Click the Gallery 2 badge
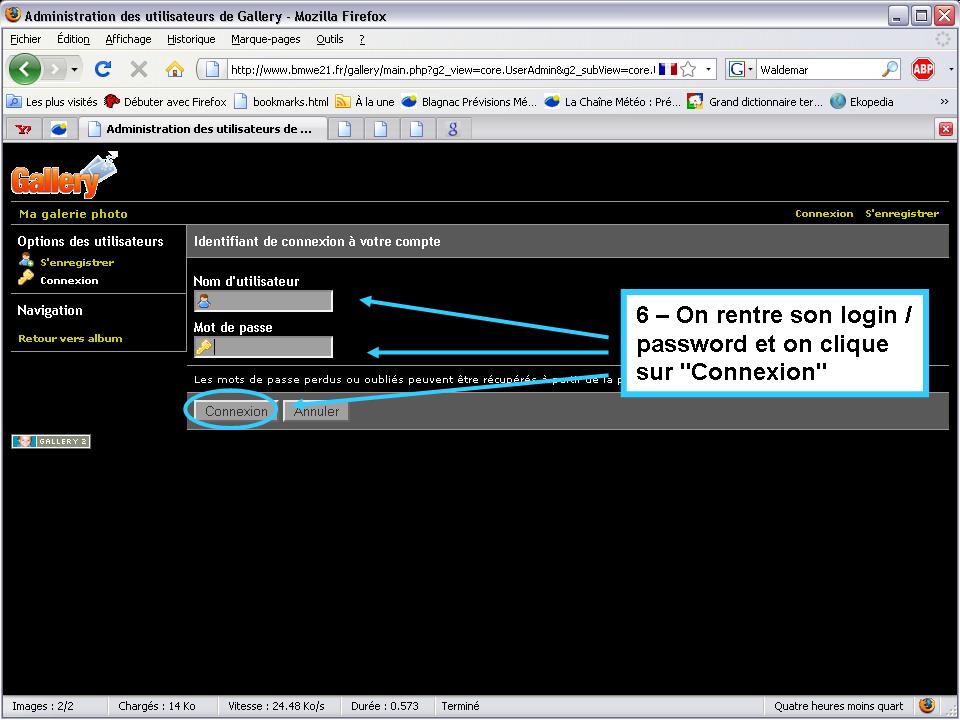 point(51,442)
